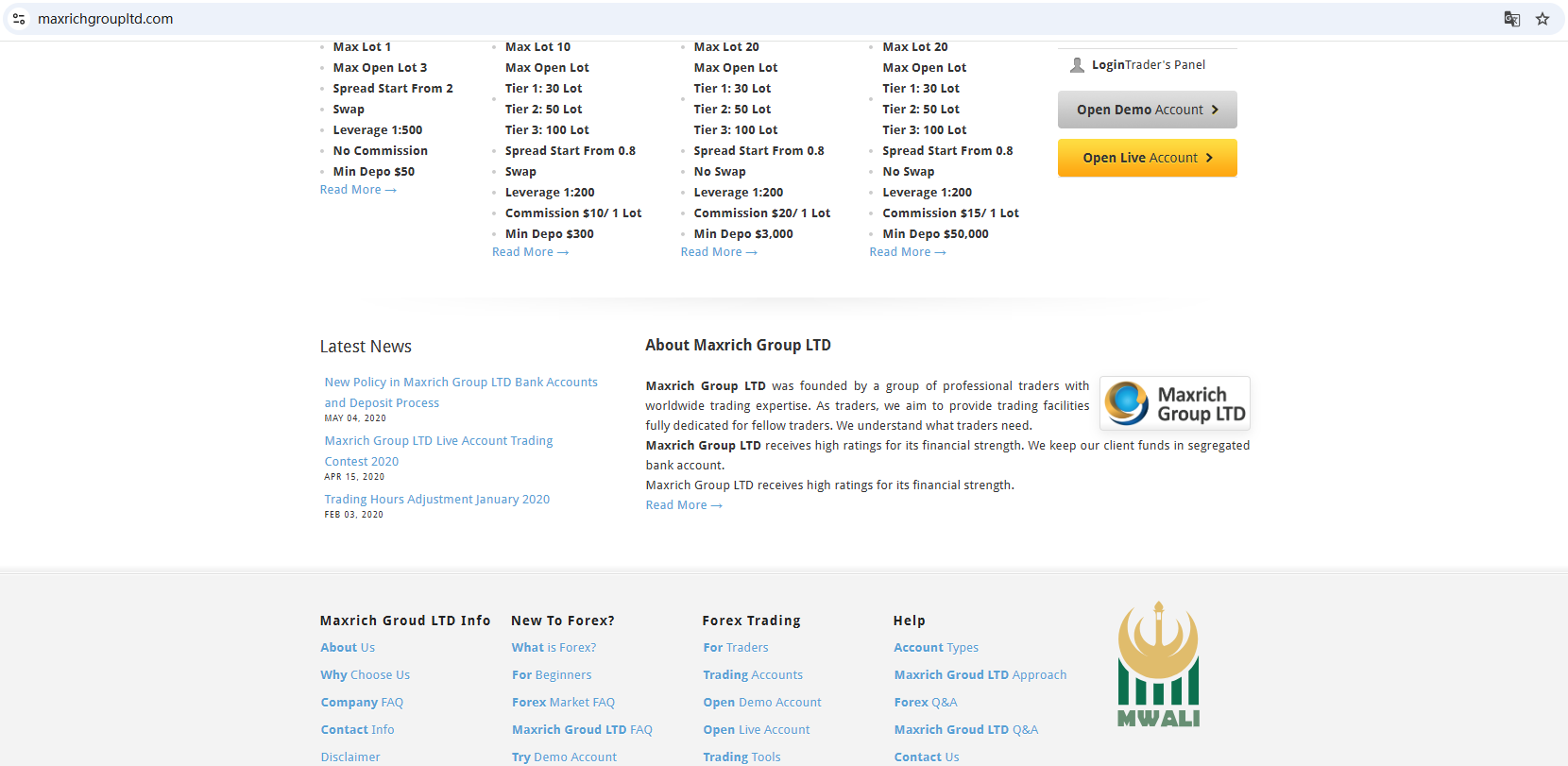Open site information icon beside URL
Screen dimensions: 1568x766
pyautogui.click(x=19, y=19)
